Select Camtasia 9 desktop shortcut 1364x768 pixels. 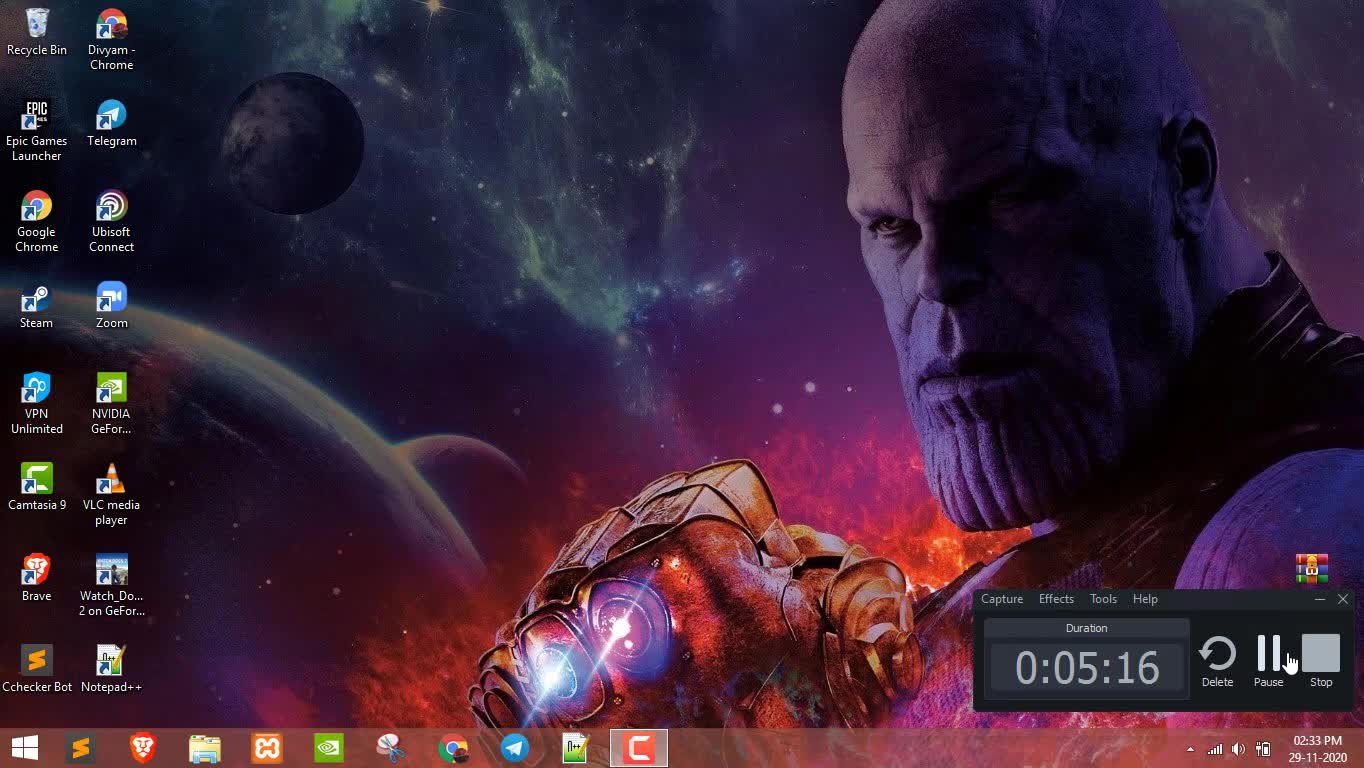(37, 488)
